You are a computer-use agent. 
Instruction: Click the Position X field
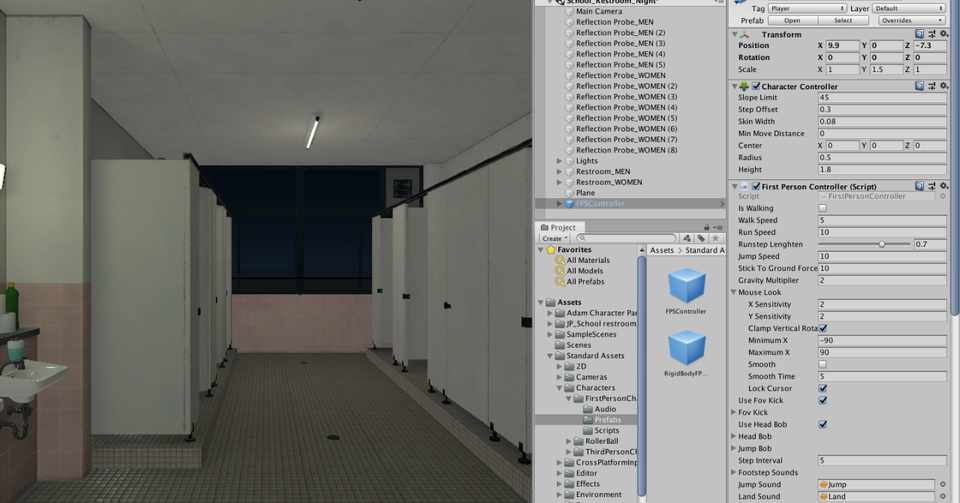[x=842, y=45]
